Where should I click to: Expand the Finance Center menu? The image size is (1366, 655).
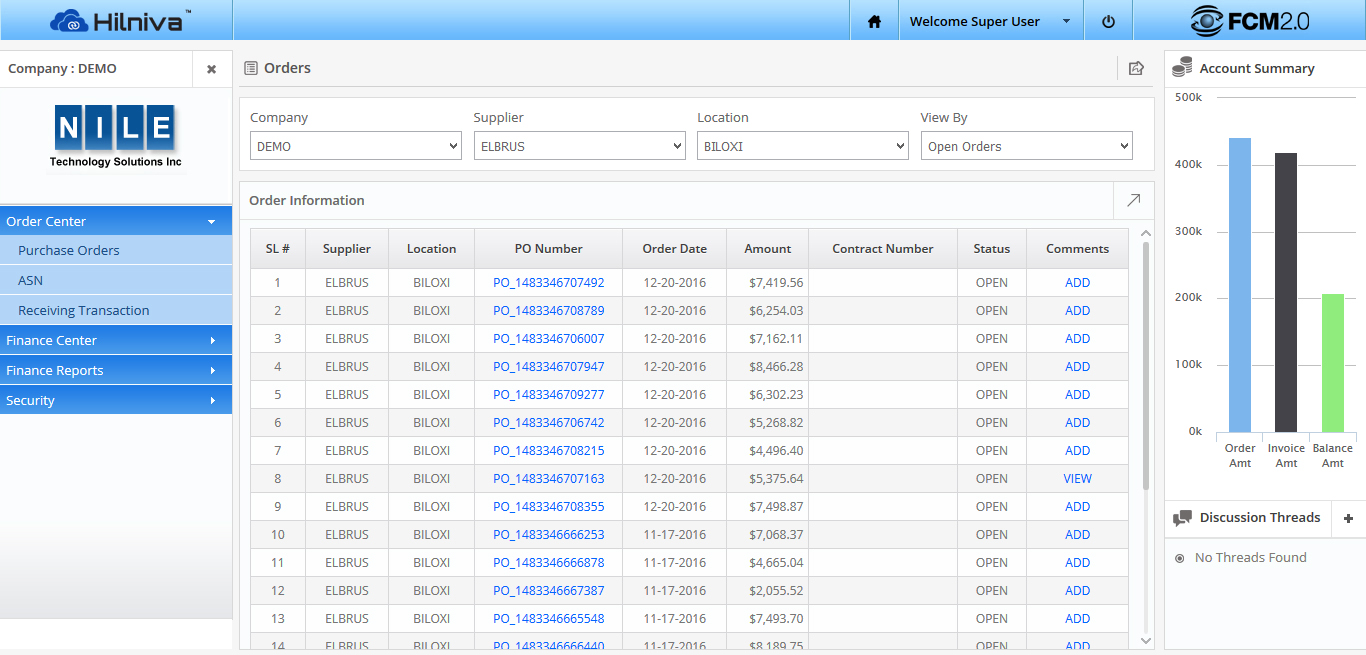tap(115, 340)
